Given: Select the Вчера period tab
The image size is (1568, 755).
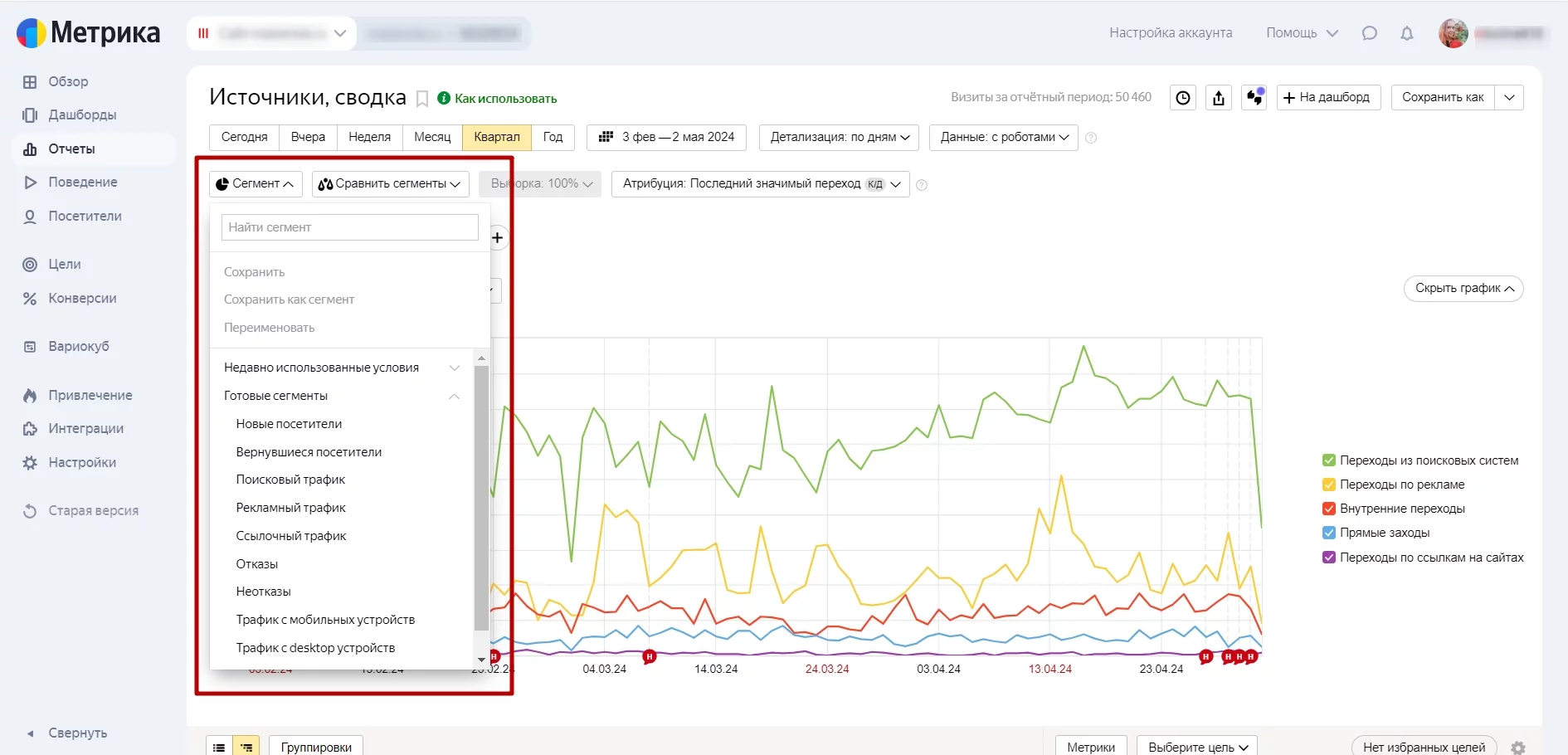Looking at the screenshot, I should click(308, 137).
